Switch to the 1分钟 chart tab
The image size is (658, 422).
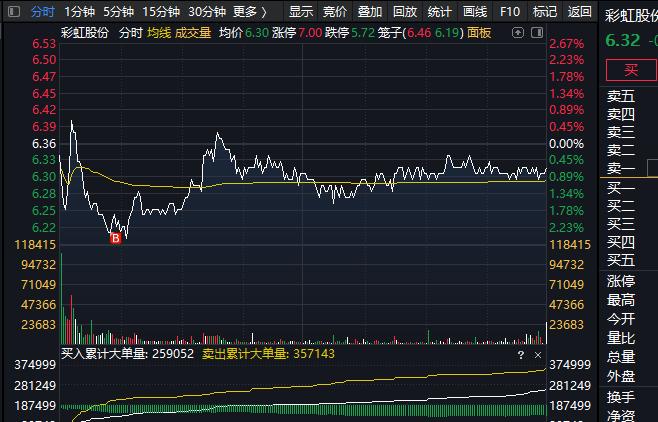tap(79, 12)
